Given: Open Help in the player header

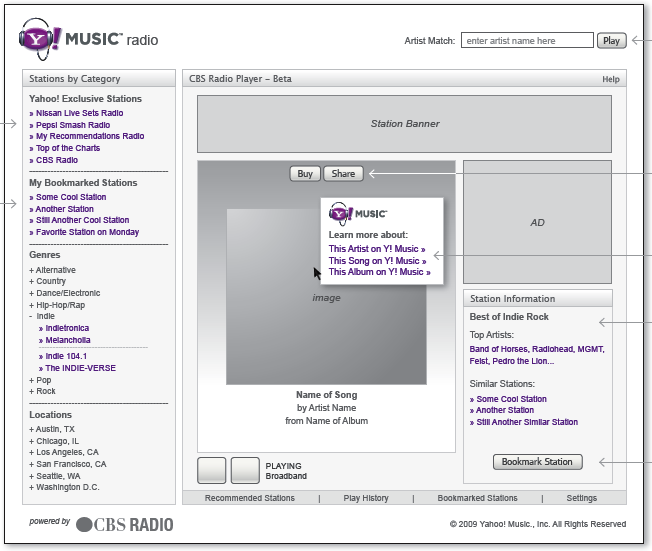Looking at the screenshot, I should (610, 79).
